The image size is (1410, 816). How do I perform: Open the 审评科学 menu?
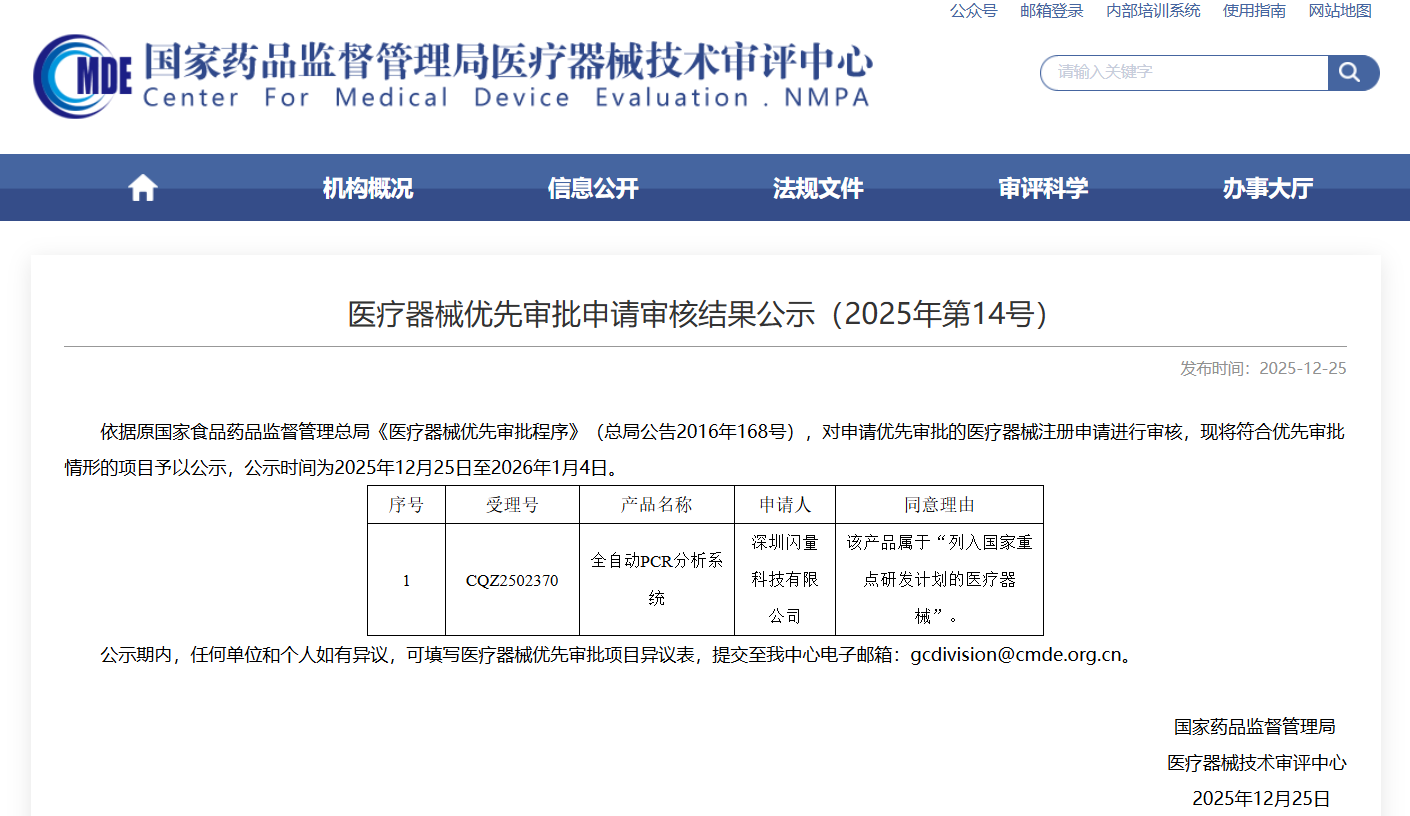[1043, 188]
